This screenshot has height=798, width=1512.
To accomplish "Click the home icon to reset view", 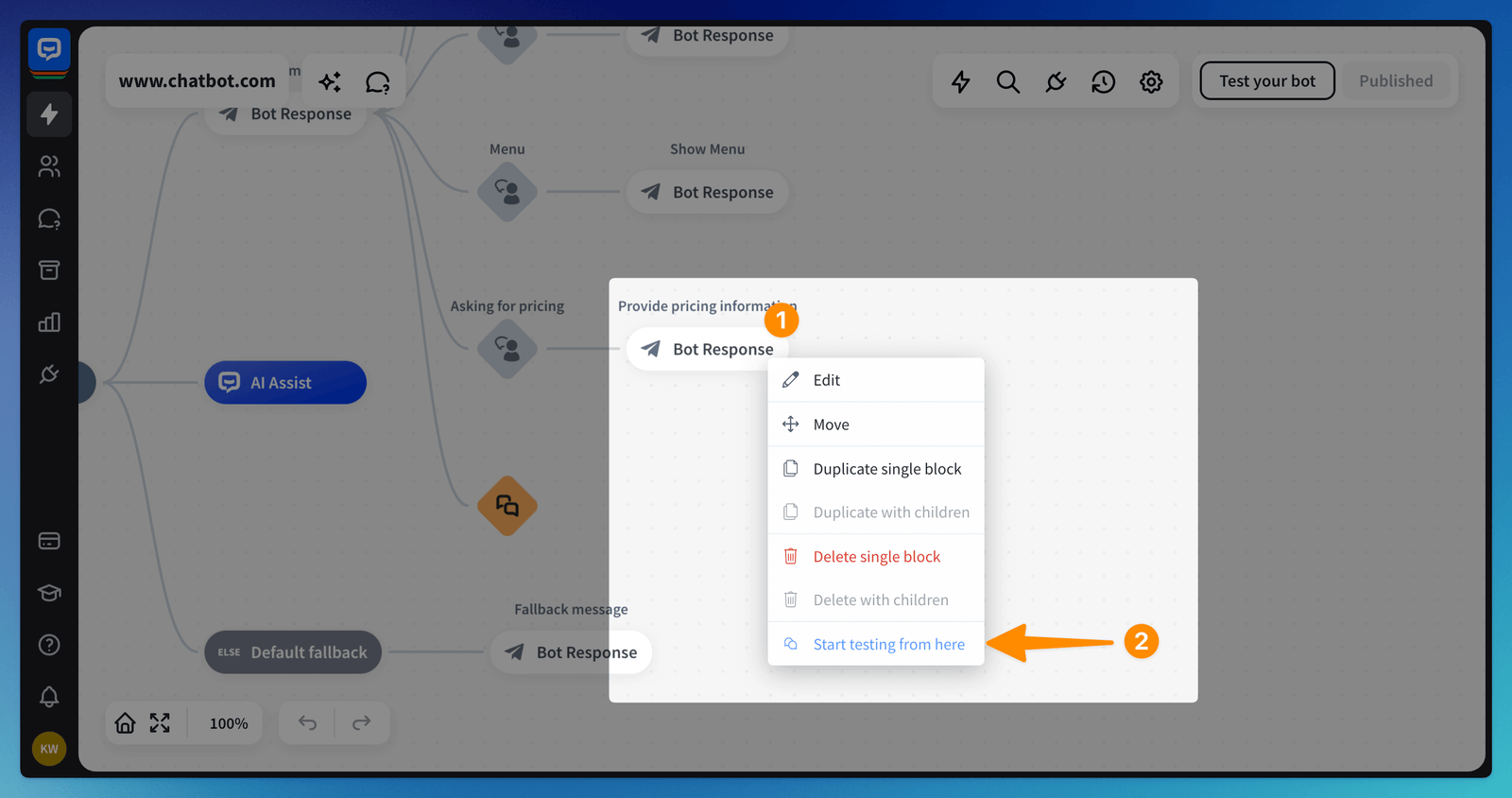I will tap(125, 723).
